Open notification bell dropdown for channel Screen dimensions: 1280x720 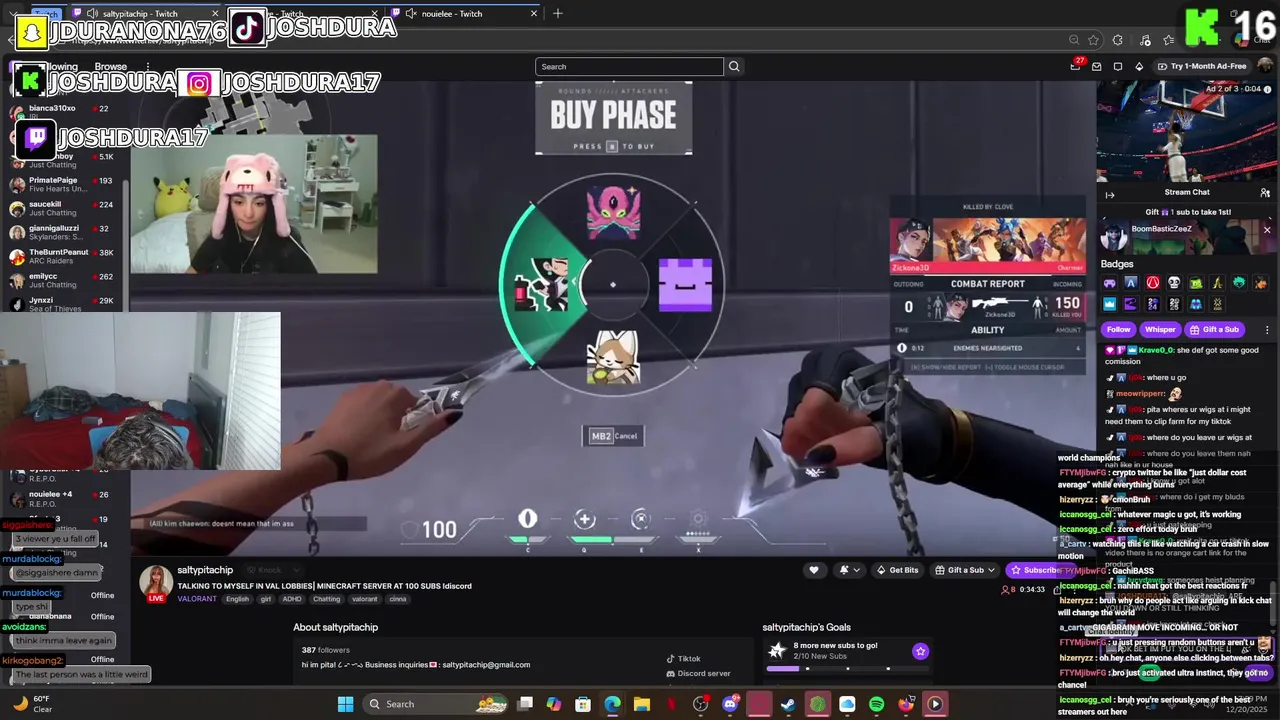[x=849, y=570]
